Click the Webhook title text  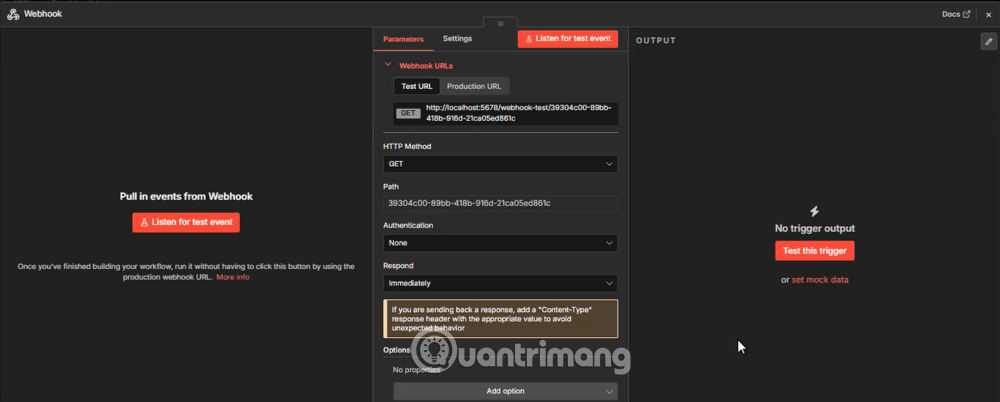(x=43, y=13)
